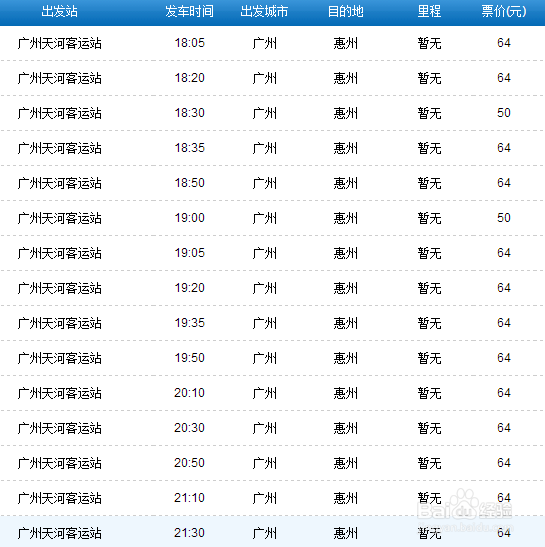The height and width of the screenshot is (547, 545).
Task: Click the 票价(元) column header
Action: [x=504, y=12]
